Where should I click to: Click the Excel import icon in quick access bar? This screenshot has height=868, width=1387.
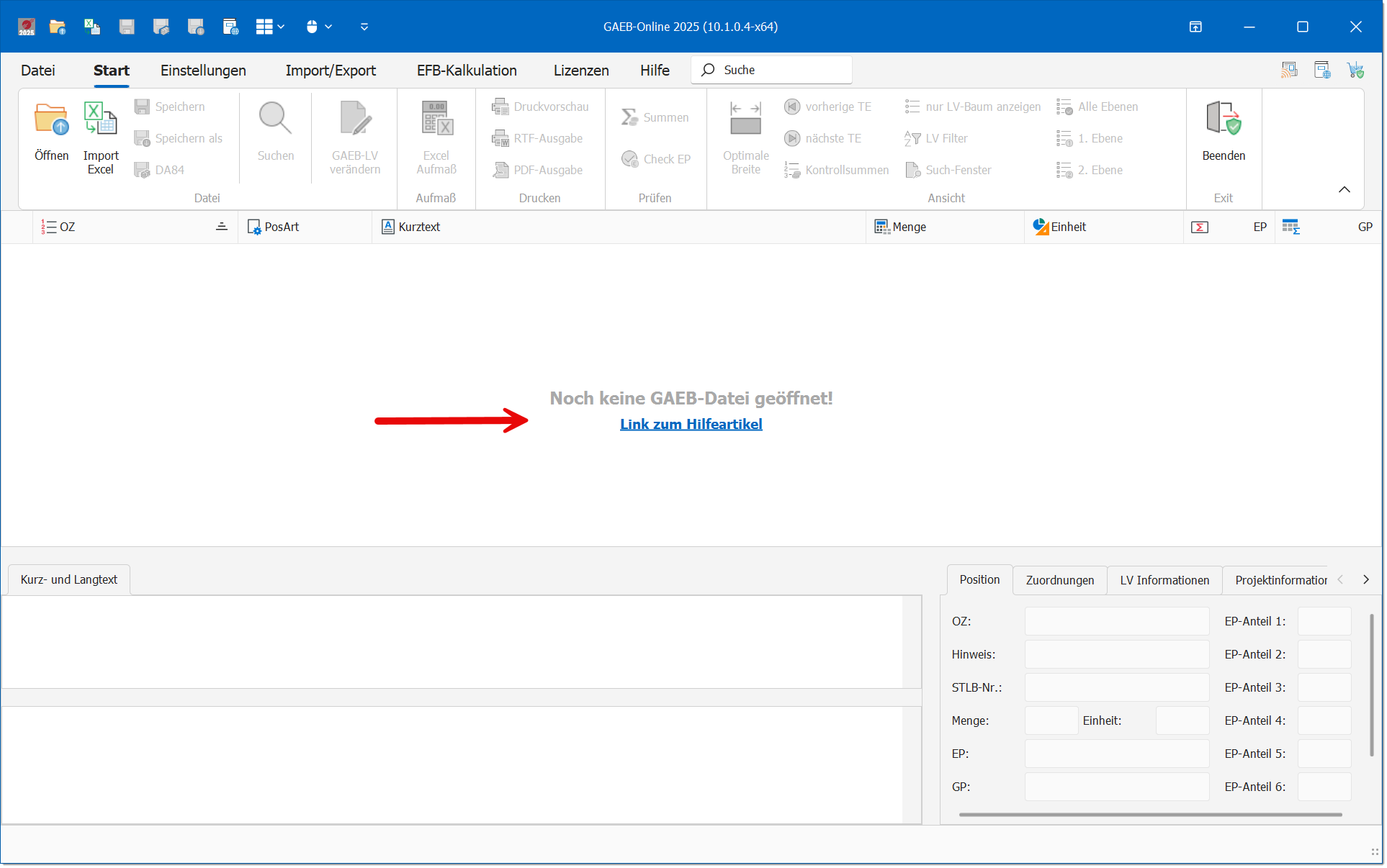coord(92,27)
